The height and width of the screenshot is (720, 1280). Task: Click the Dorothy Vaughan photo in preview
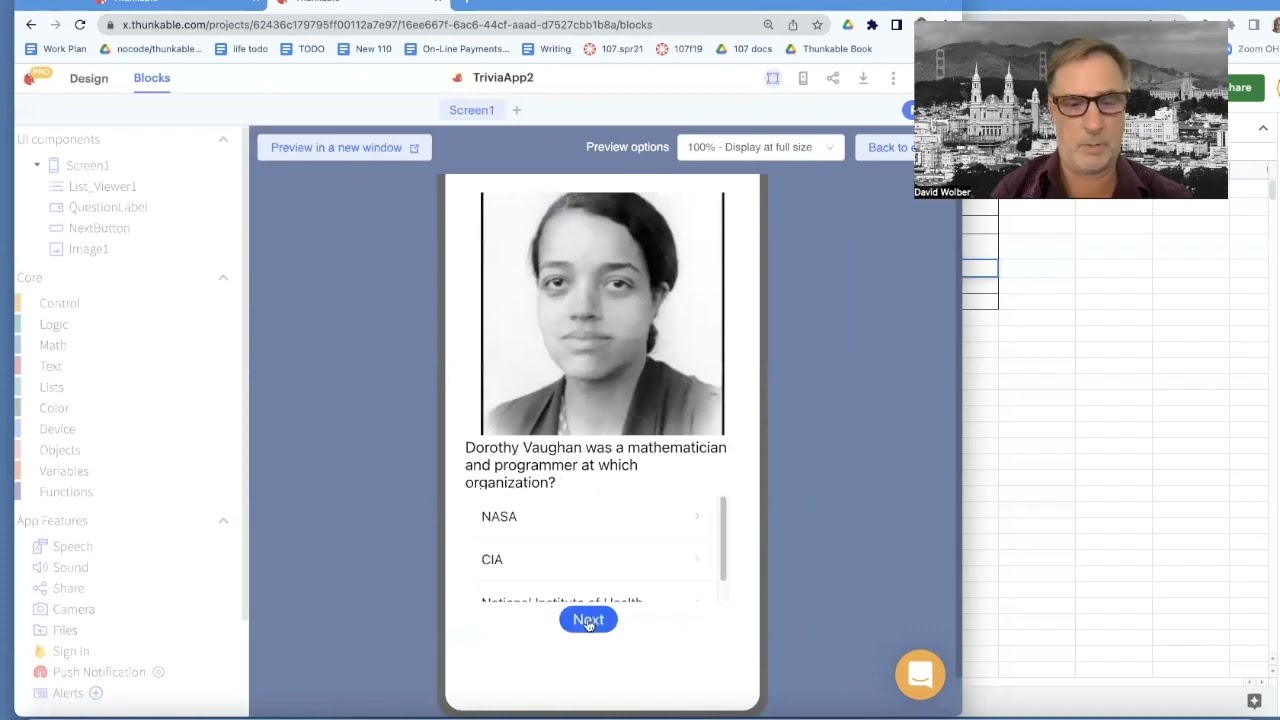602,314
